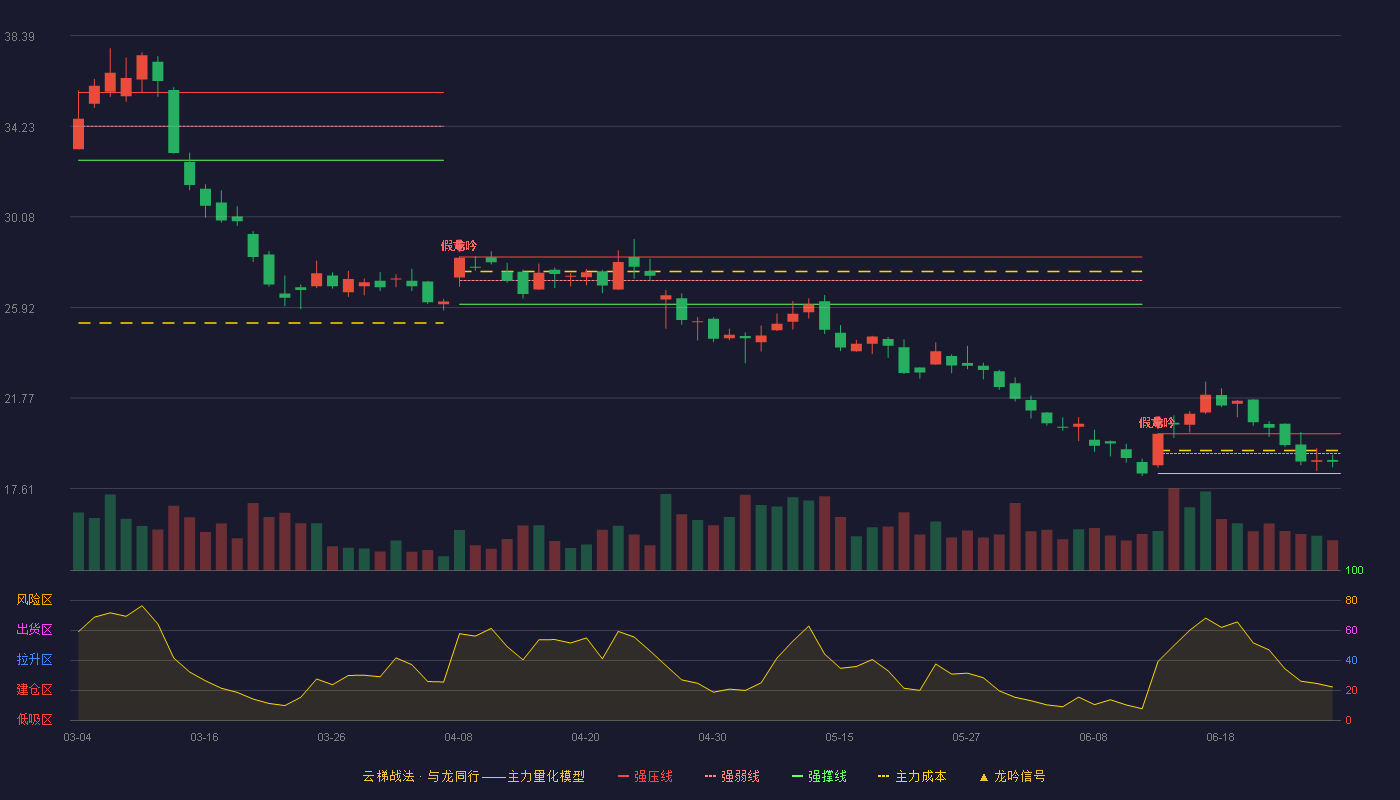Click the yellow dashed 主力成本 legend marker
Screen dimensions: 1400x800
883,776
